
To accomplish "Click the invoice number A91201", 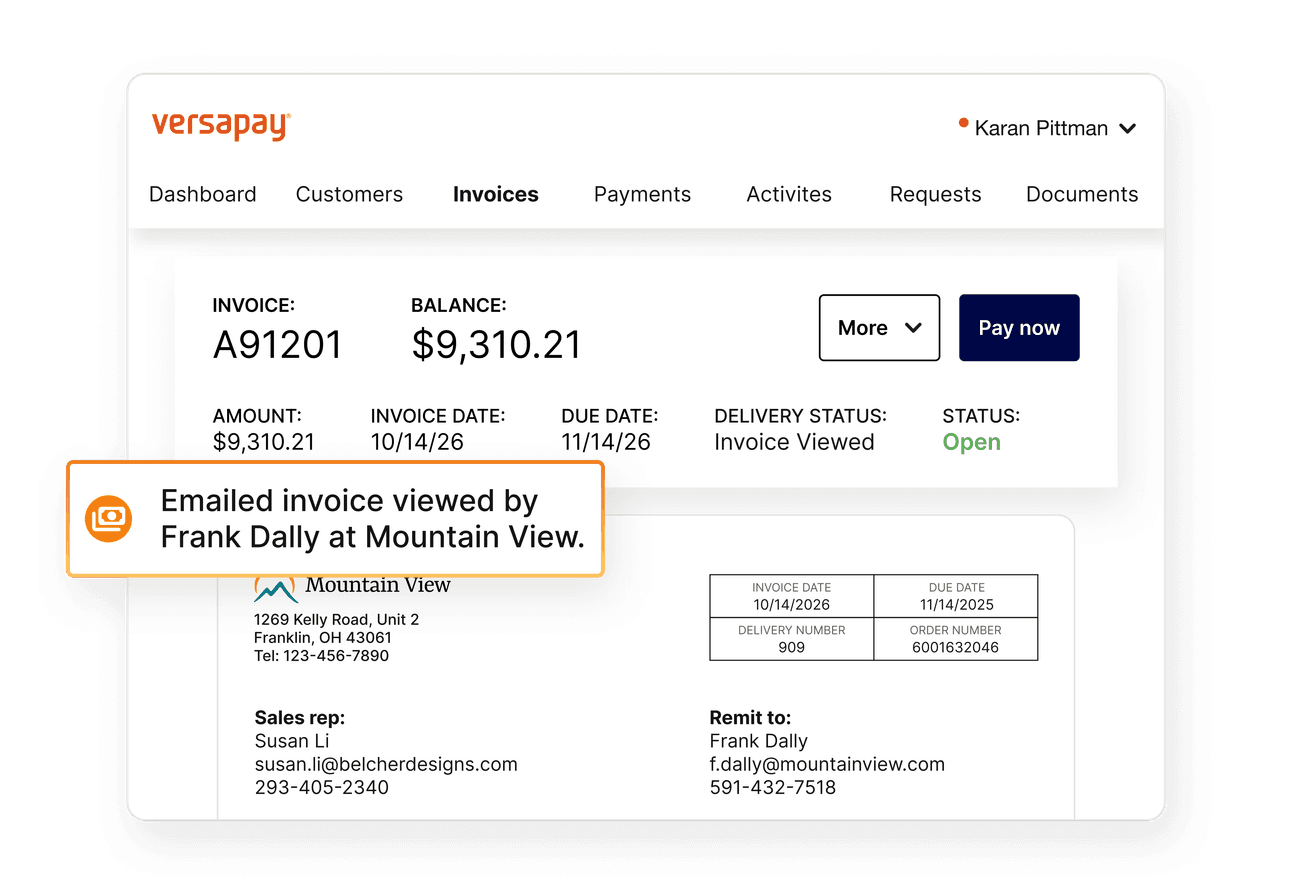I will tap(277, 345).
